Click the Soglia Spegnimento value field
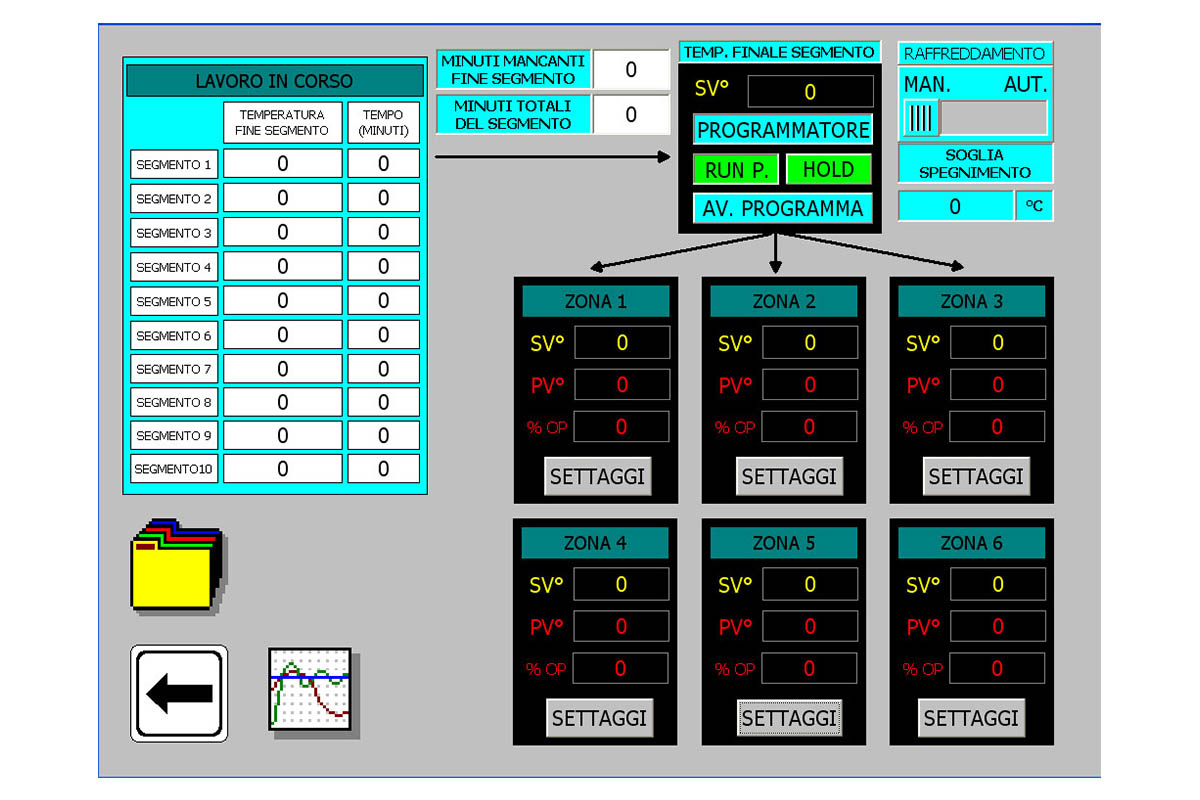 (955, 206)
